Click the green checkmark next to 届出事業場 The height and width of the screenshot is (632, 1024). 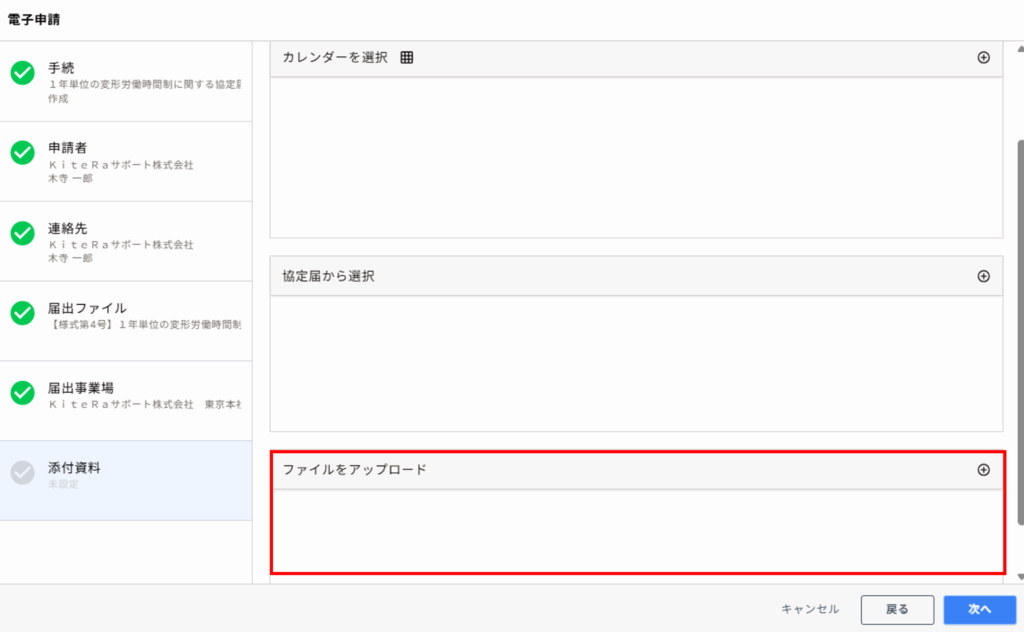click(x=23, y=393)
